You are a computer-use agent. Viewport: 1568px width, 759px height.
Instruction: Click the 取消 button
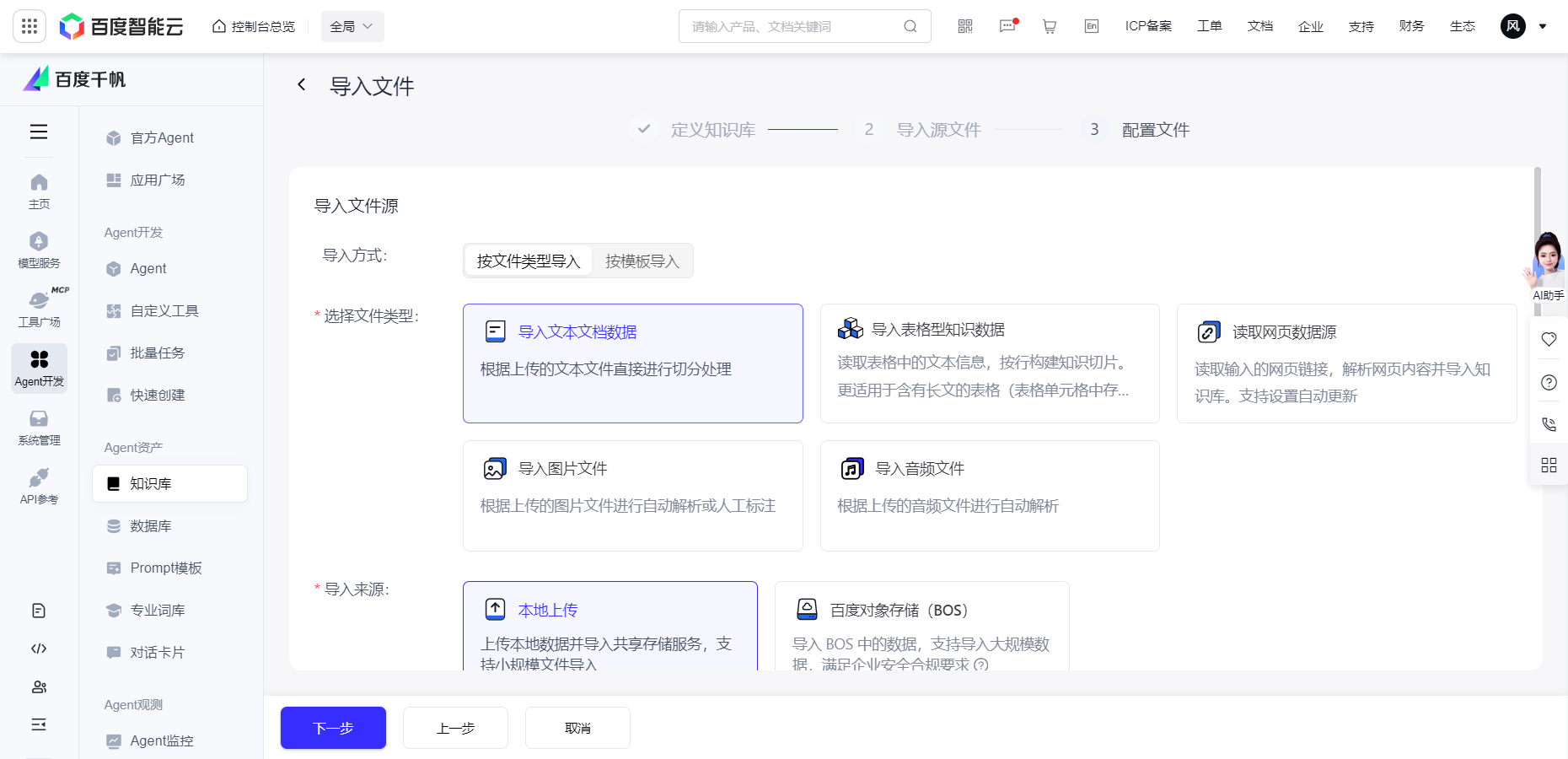[577, 728]
